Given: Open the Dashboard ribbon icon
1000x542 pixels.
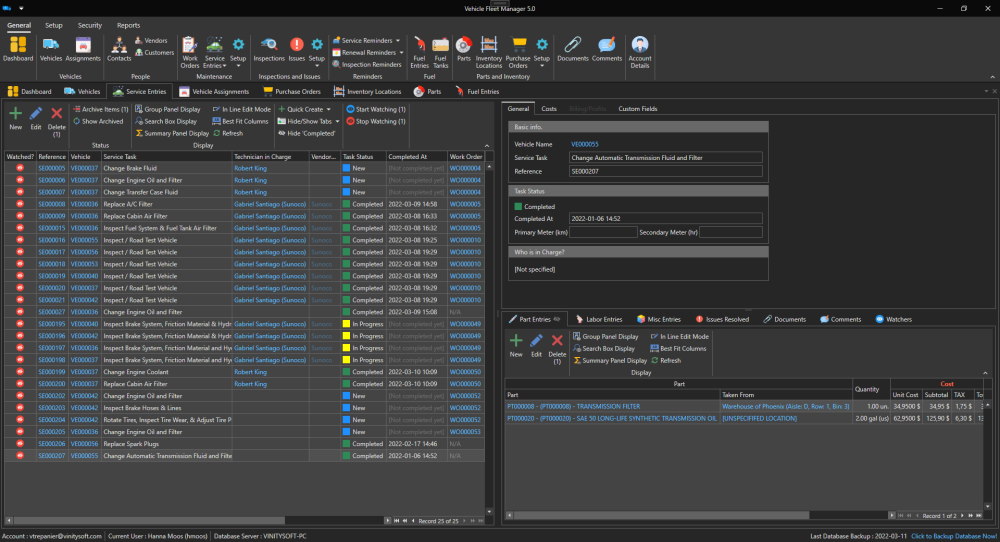Looking at the screenshot, I should pos(18,49).
